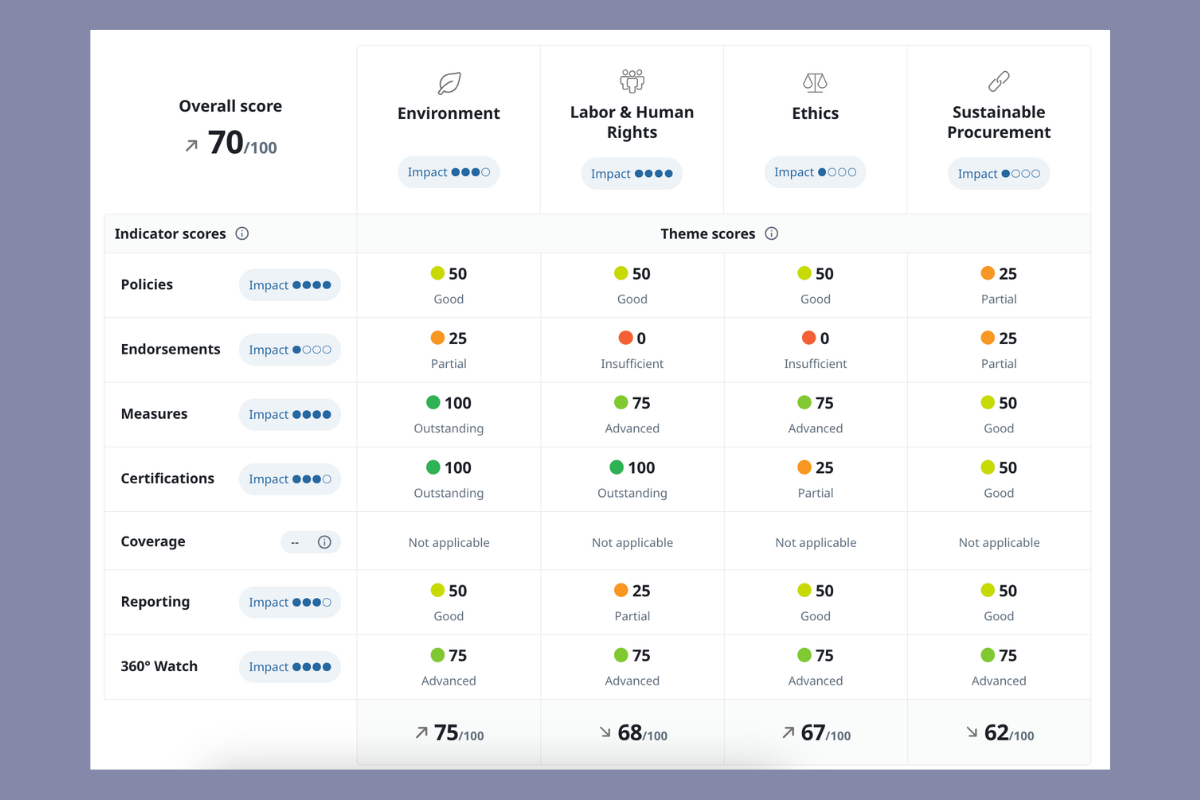Click the Certifications row label

tap(167, 479)
